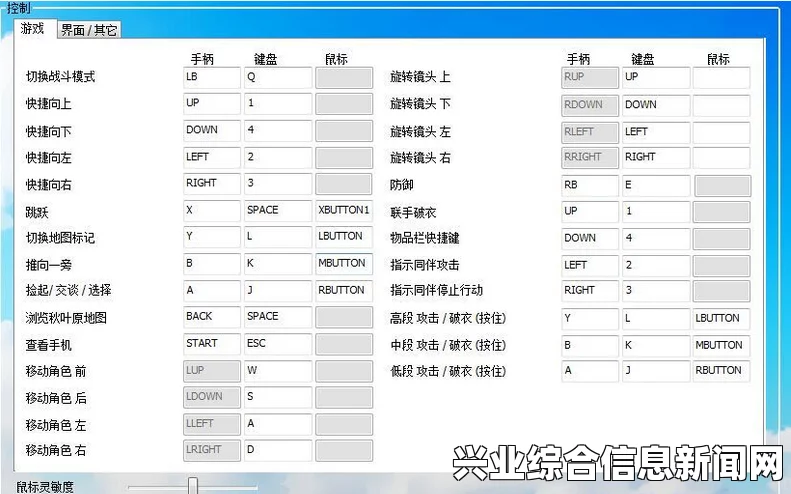Click keyboard field W for 移动角色 前
791x494 pixels.
click(278, 371)
